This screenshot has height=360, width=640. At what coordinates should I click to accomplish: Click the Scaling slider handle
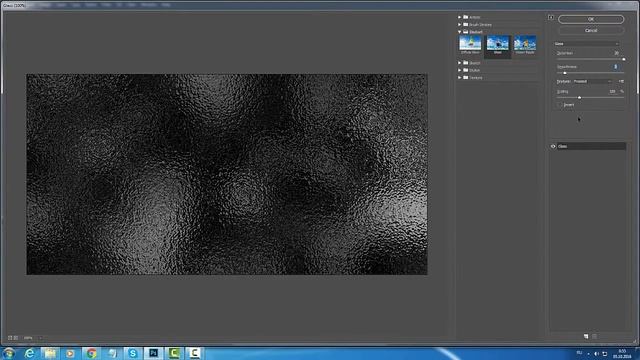click(580, 98)
